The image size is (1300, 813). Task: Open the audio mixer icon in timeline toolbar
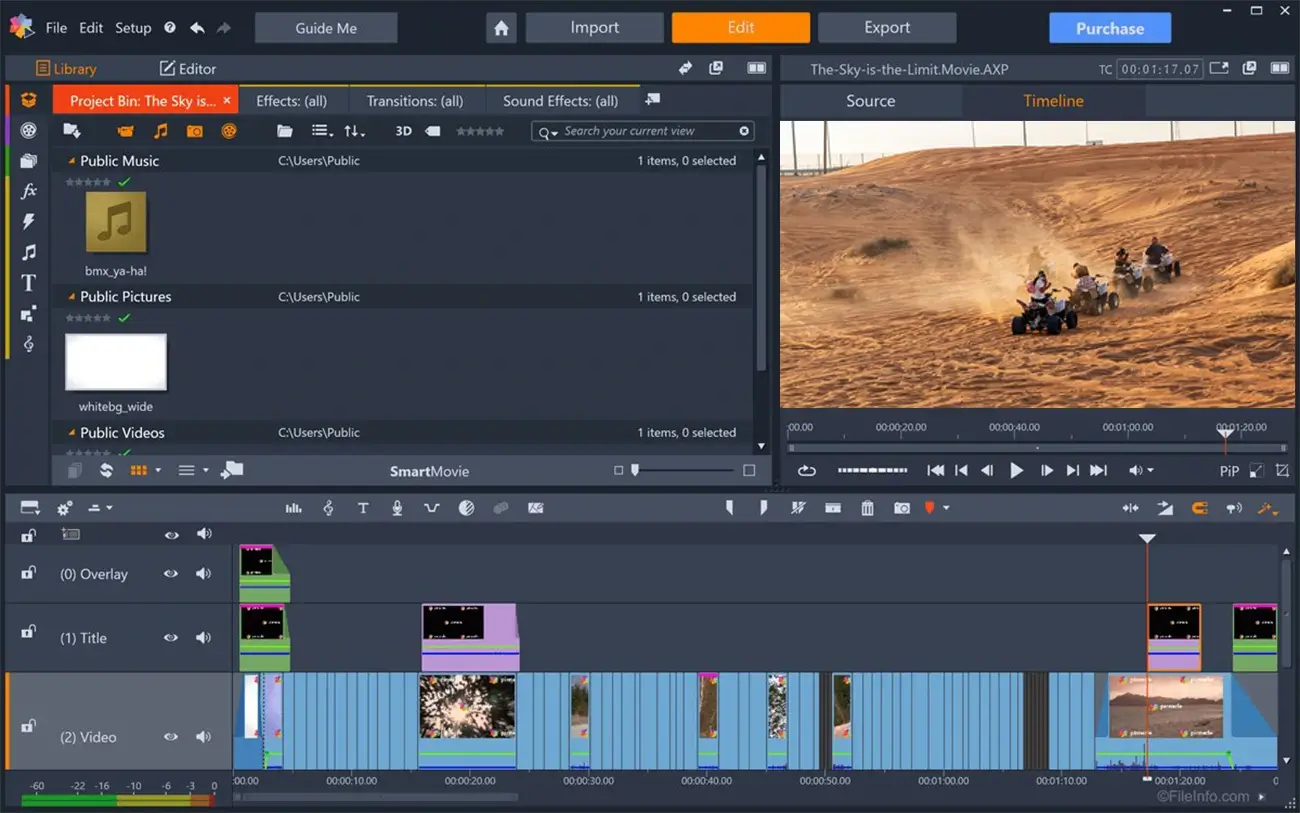293,508
